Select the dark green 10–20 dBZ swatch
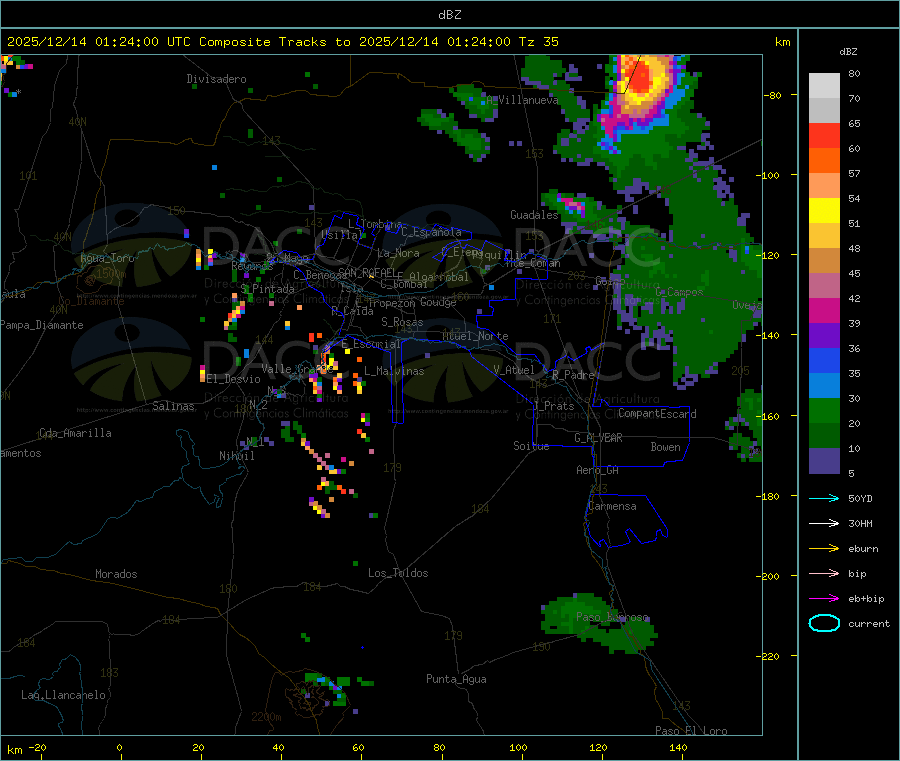 824,436
